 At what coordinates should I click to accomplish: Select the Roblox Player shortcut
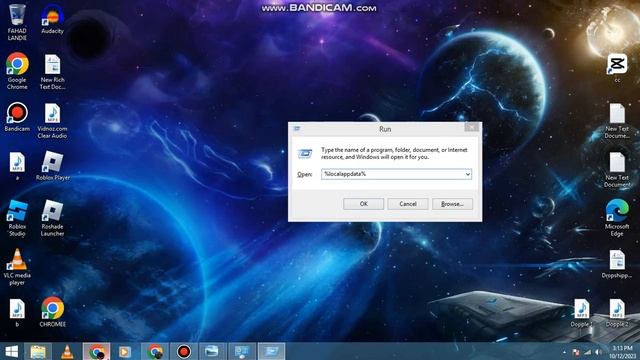[53, 166]
